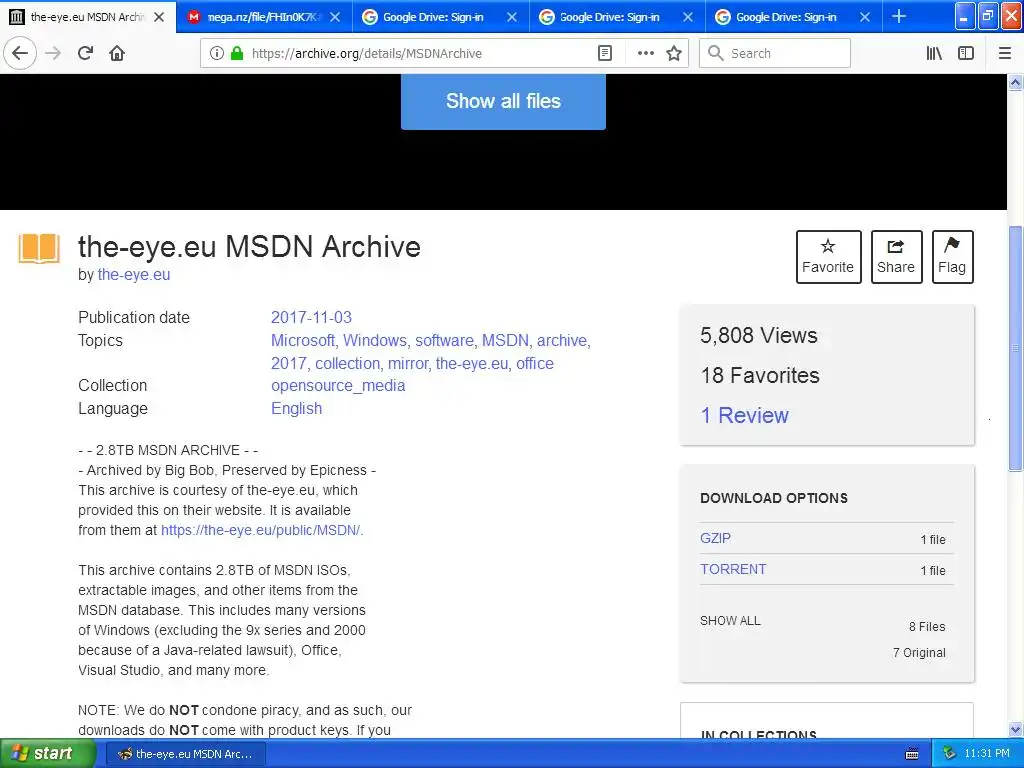Screen dimensions: 1024x768
Task: Open the software topic link
Action: (444, 340)
